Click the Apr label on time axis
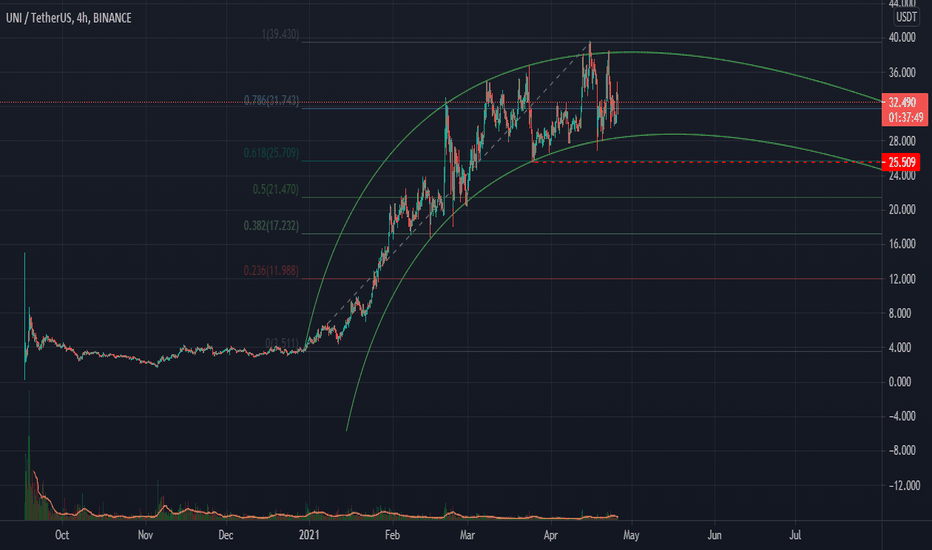 tap(550, 535)
